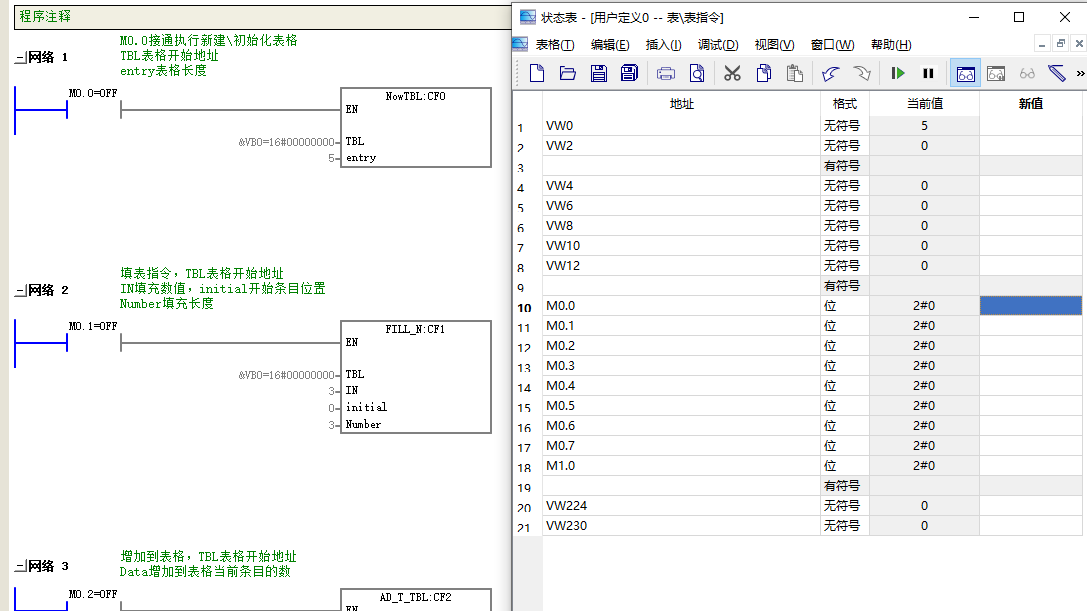Viewport: 1087px width, 611px height.
Task: Click the Paste clipboard icon
Action: pyautogui.click(x=794, y=73)
